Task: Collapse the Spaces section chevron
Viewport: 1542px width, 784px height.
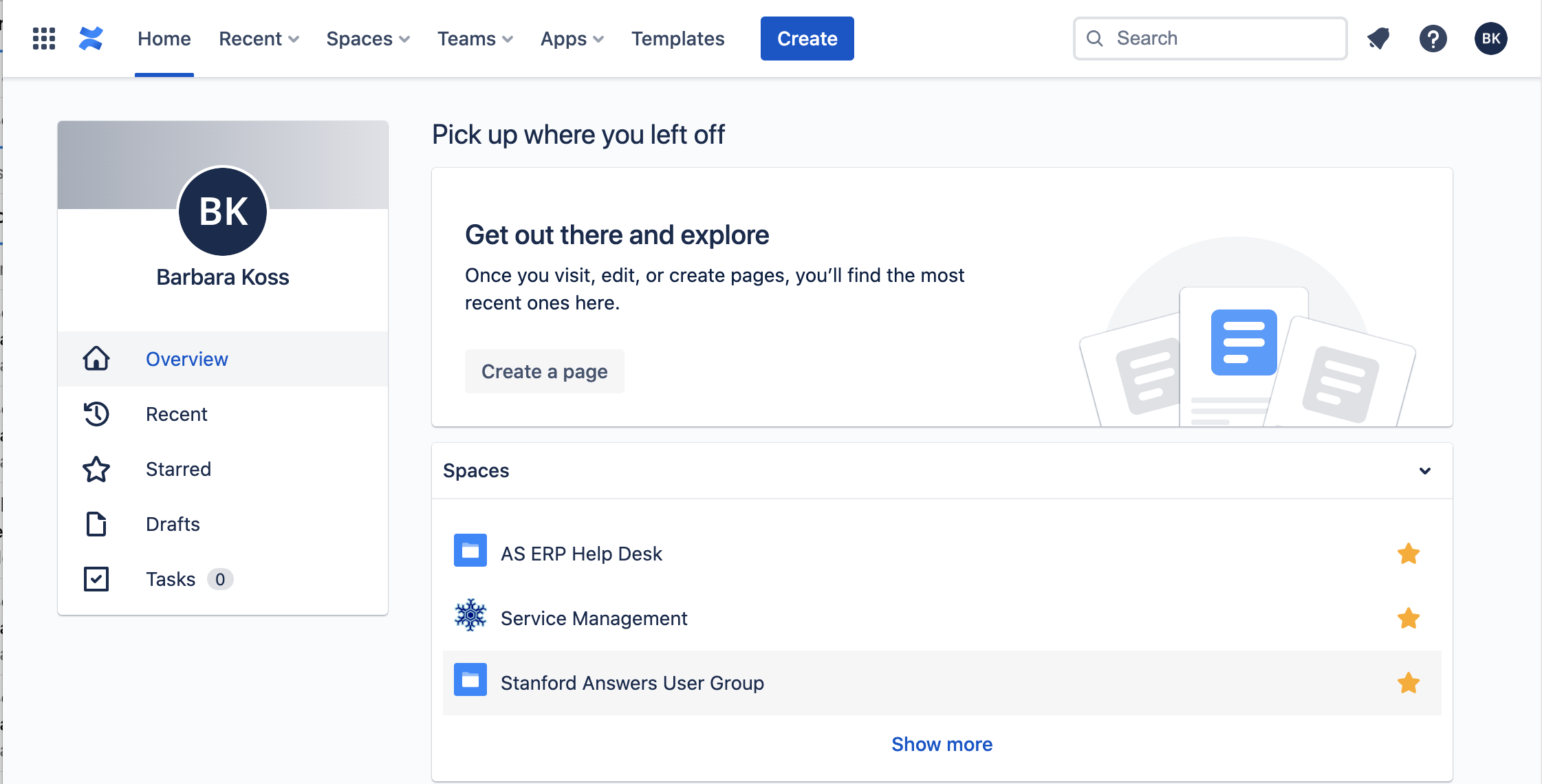Action: point(1425,471)
